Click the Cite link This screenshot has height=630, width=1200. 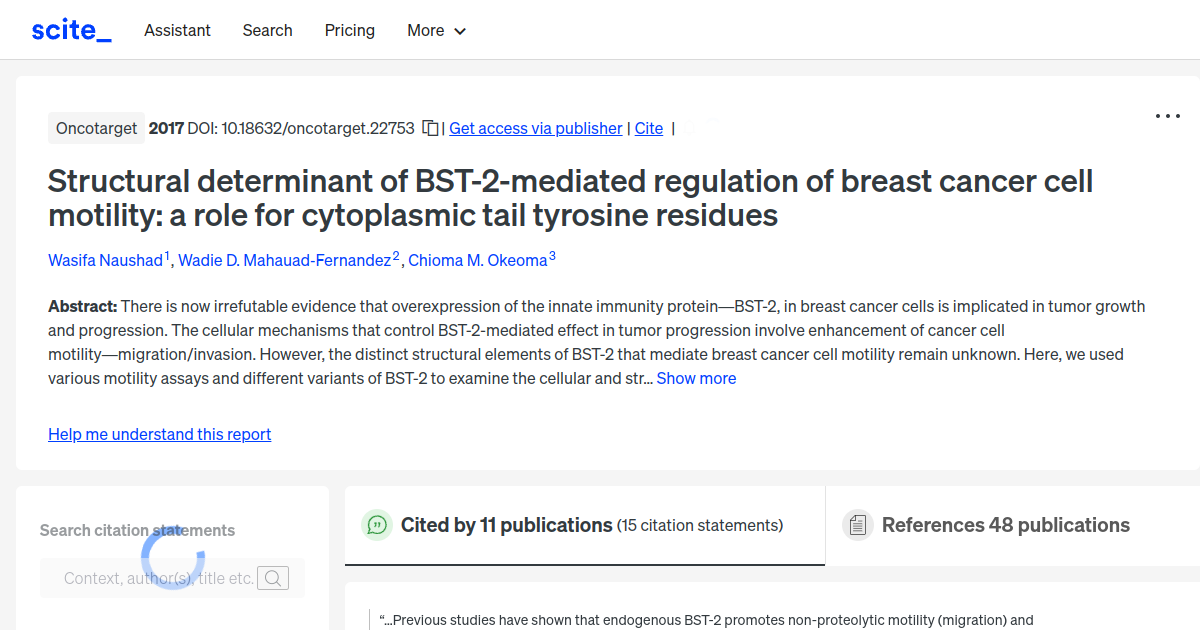tap(648, 128)
